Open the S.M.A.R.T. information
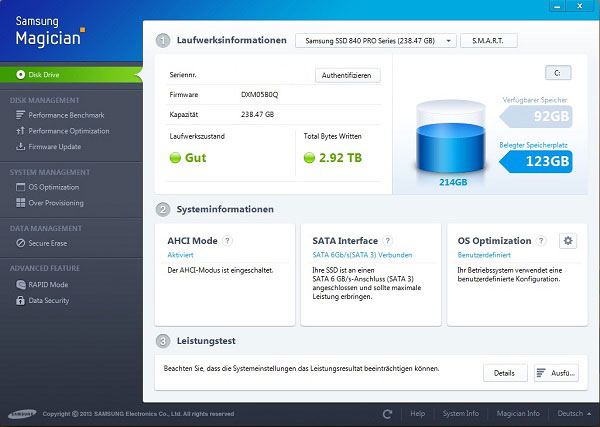This screenshot has height=427, width=600. 489,41
